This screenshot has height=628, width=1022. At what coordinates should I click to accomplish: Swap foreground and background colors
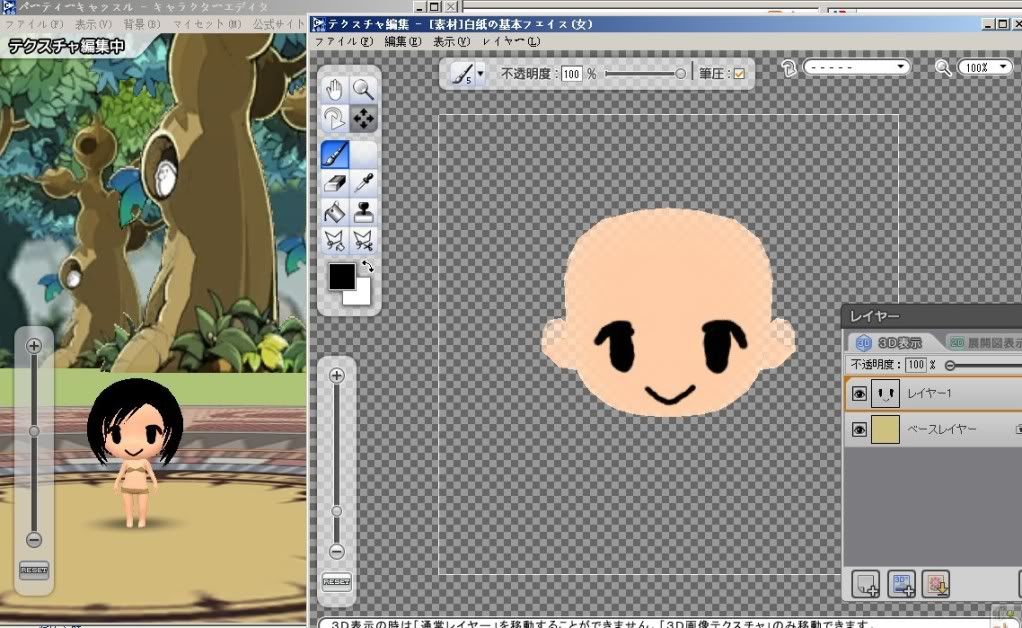pyautogui.click(x=368, y=266)
